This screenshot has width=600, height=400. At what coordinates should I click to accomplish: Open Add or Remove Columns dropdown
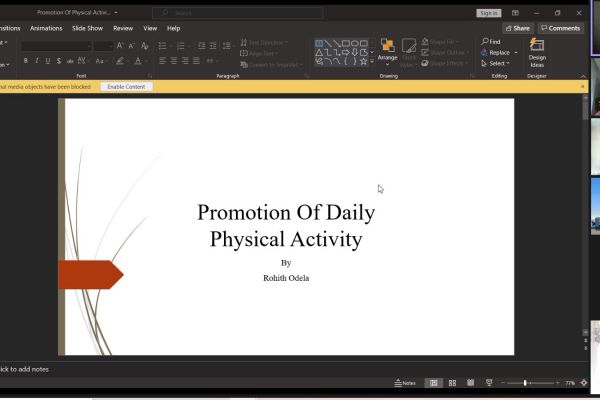pos(211,60)
